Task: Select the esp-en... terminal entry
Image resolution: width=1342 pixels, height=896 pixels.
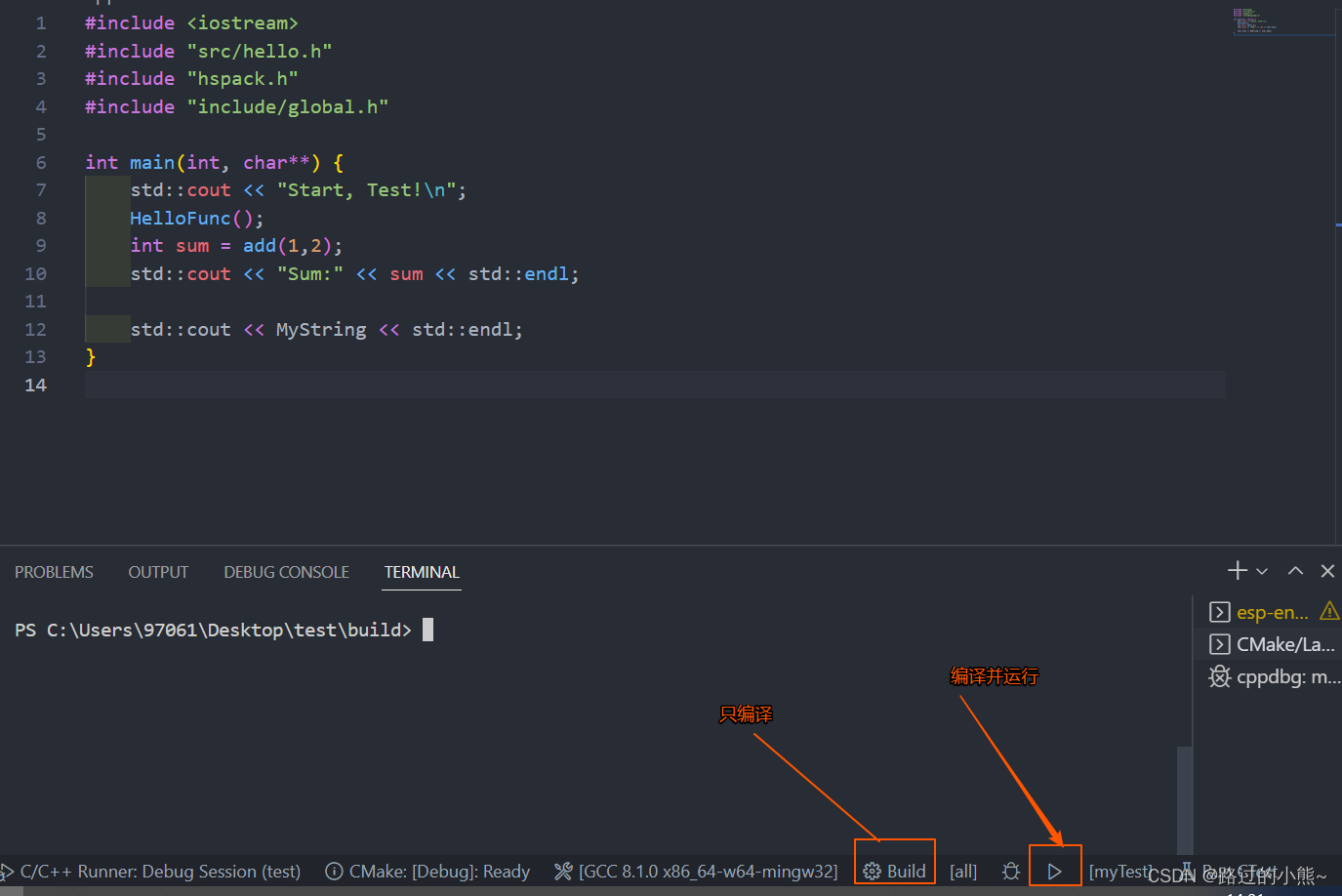Action: (1273, 612)
